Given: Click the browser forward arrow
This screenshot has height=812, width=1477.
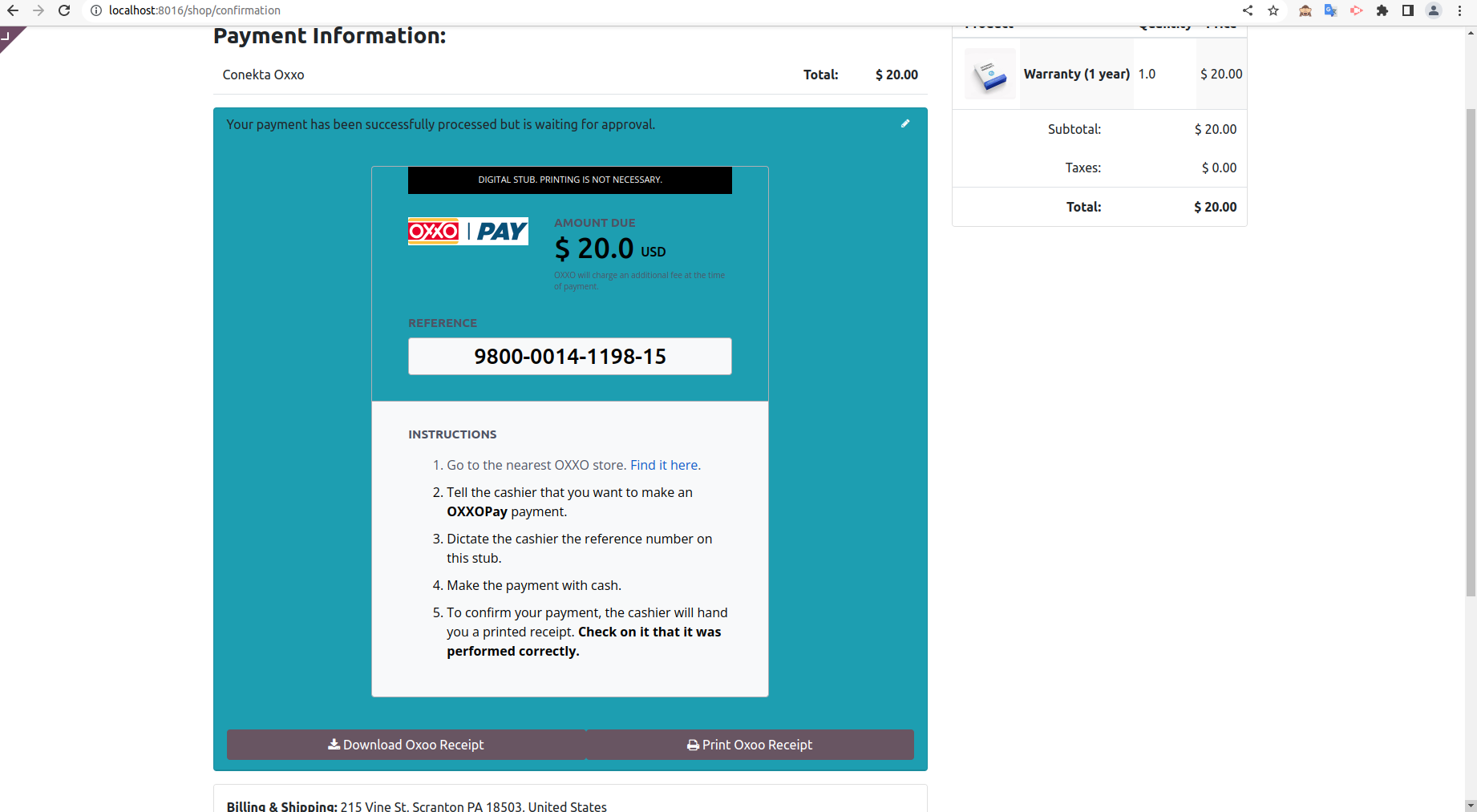Looking at the screenshot, I should click(x=38, y=10).
